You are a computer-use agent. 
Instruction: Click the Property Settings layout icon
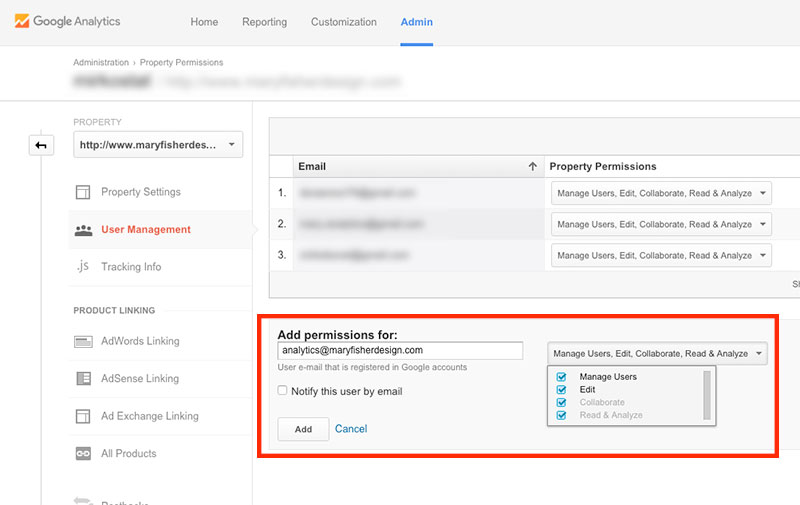tap(83, 192)
